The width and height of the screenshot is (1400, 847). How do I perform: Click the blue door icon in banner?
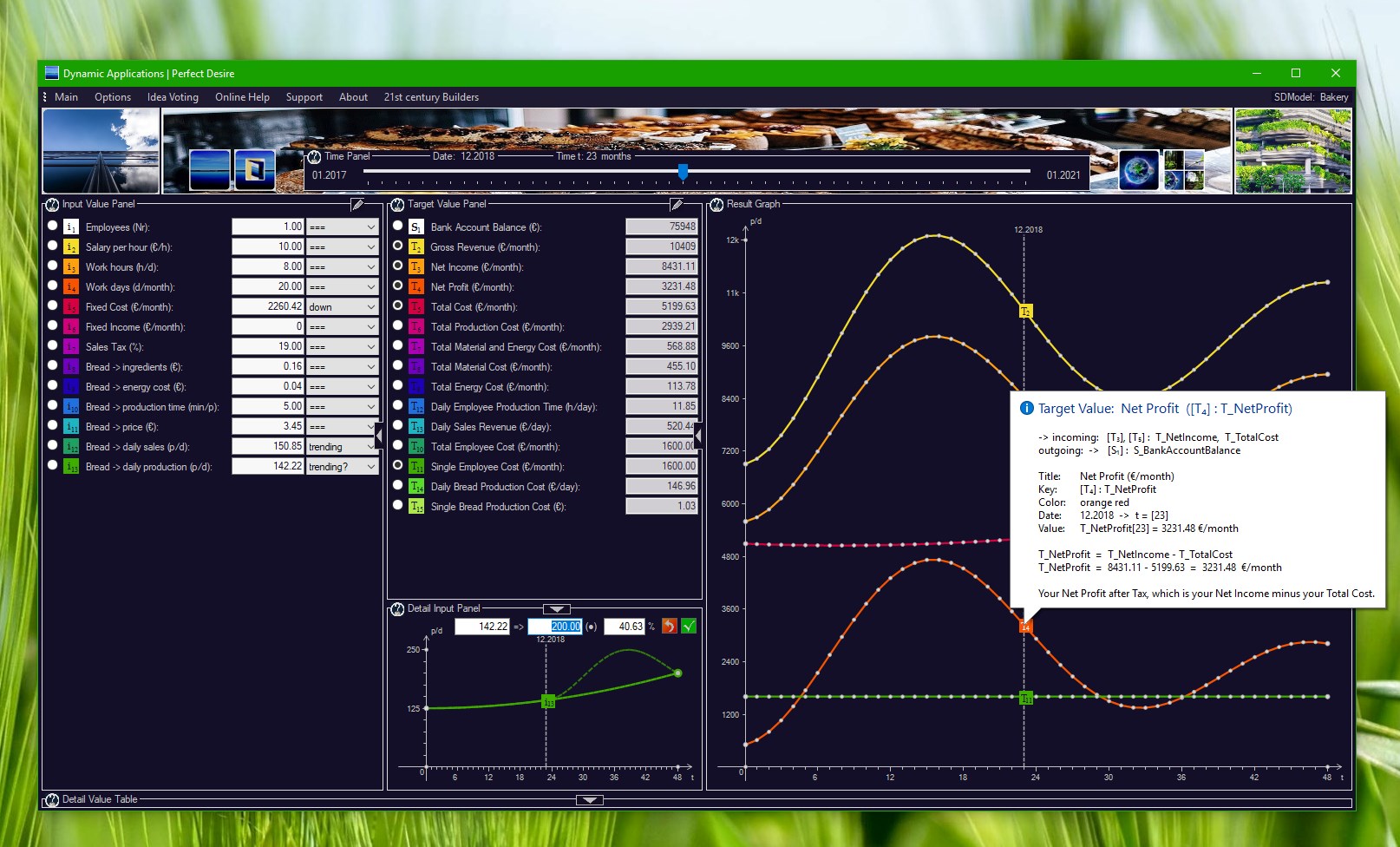(x=255, y=170)
